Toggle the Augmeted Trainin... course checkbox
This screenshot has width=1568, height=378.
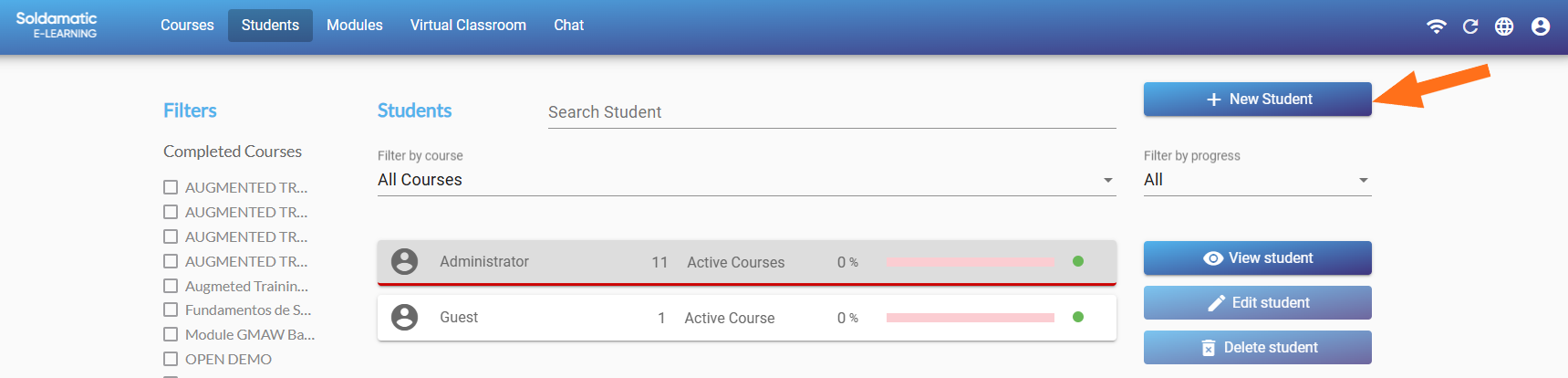[171, 286]
